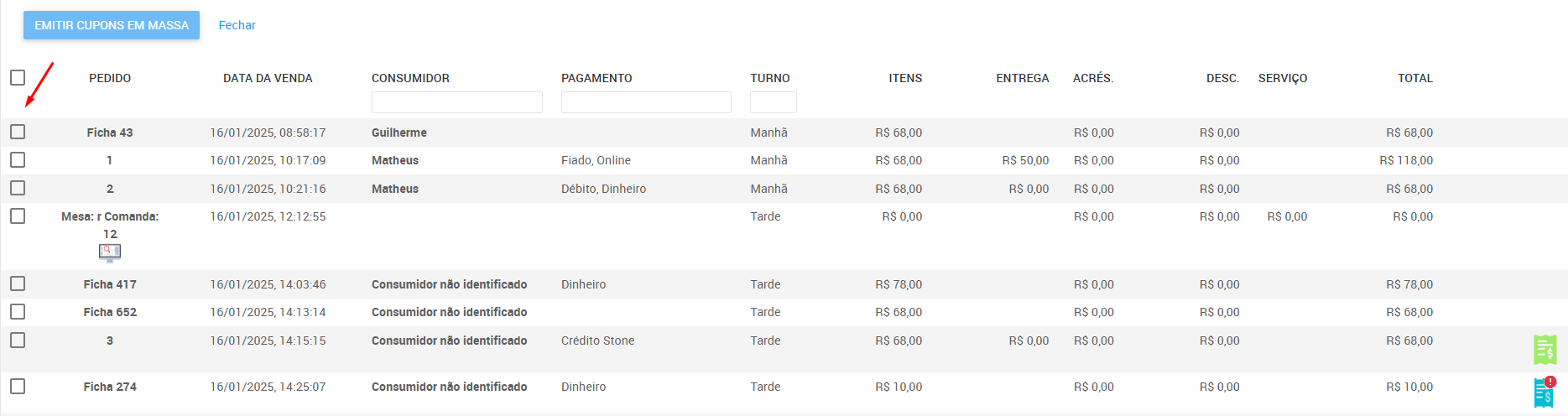Focus the Pagamento filter field

click(646, 102)
